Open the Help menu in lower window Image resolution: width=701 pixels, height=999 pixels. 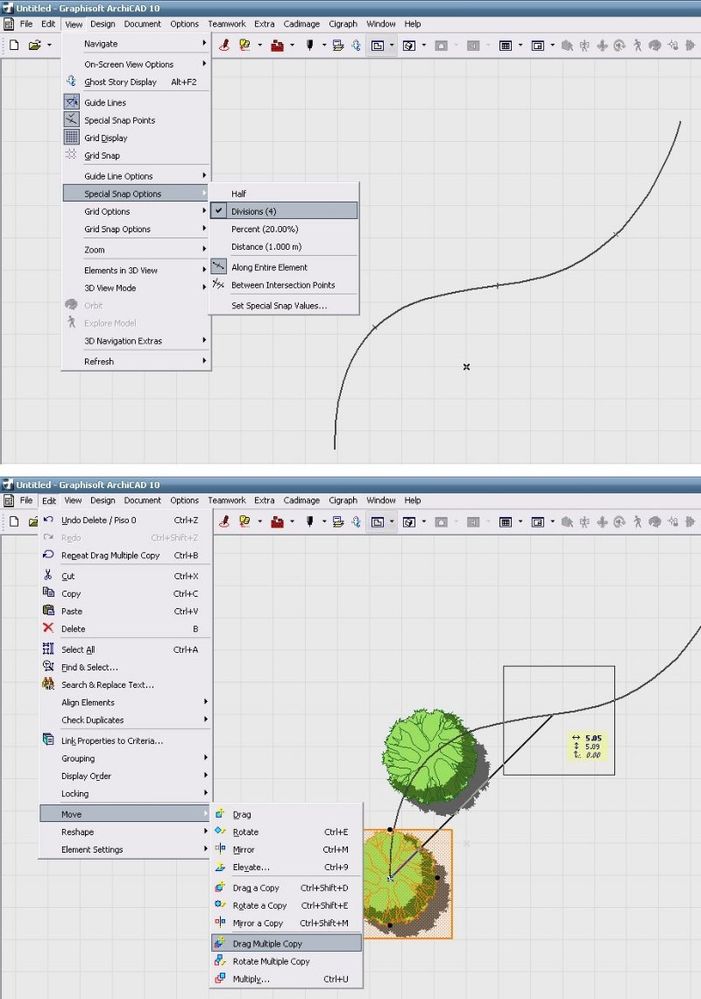click(412, 501)
